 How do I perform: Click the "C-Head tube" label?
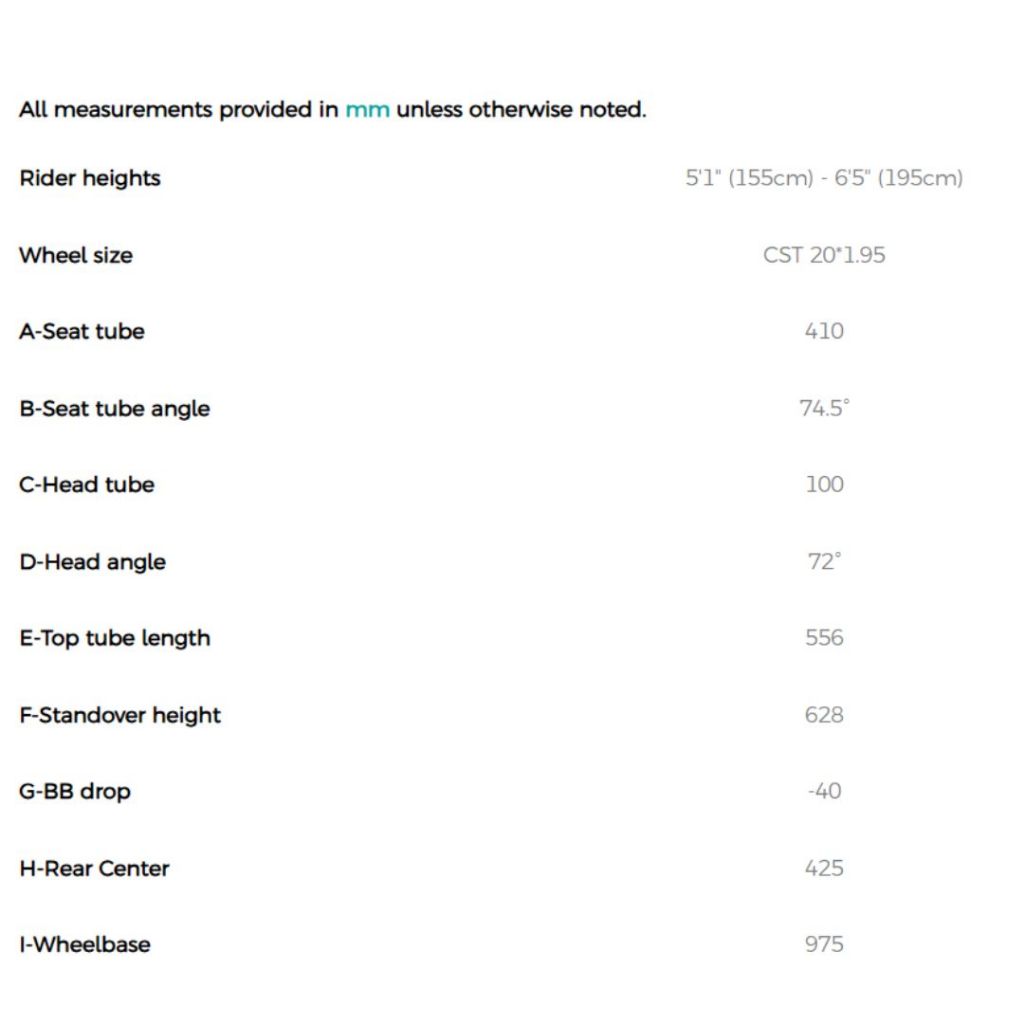coord(87,485)
